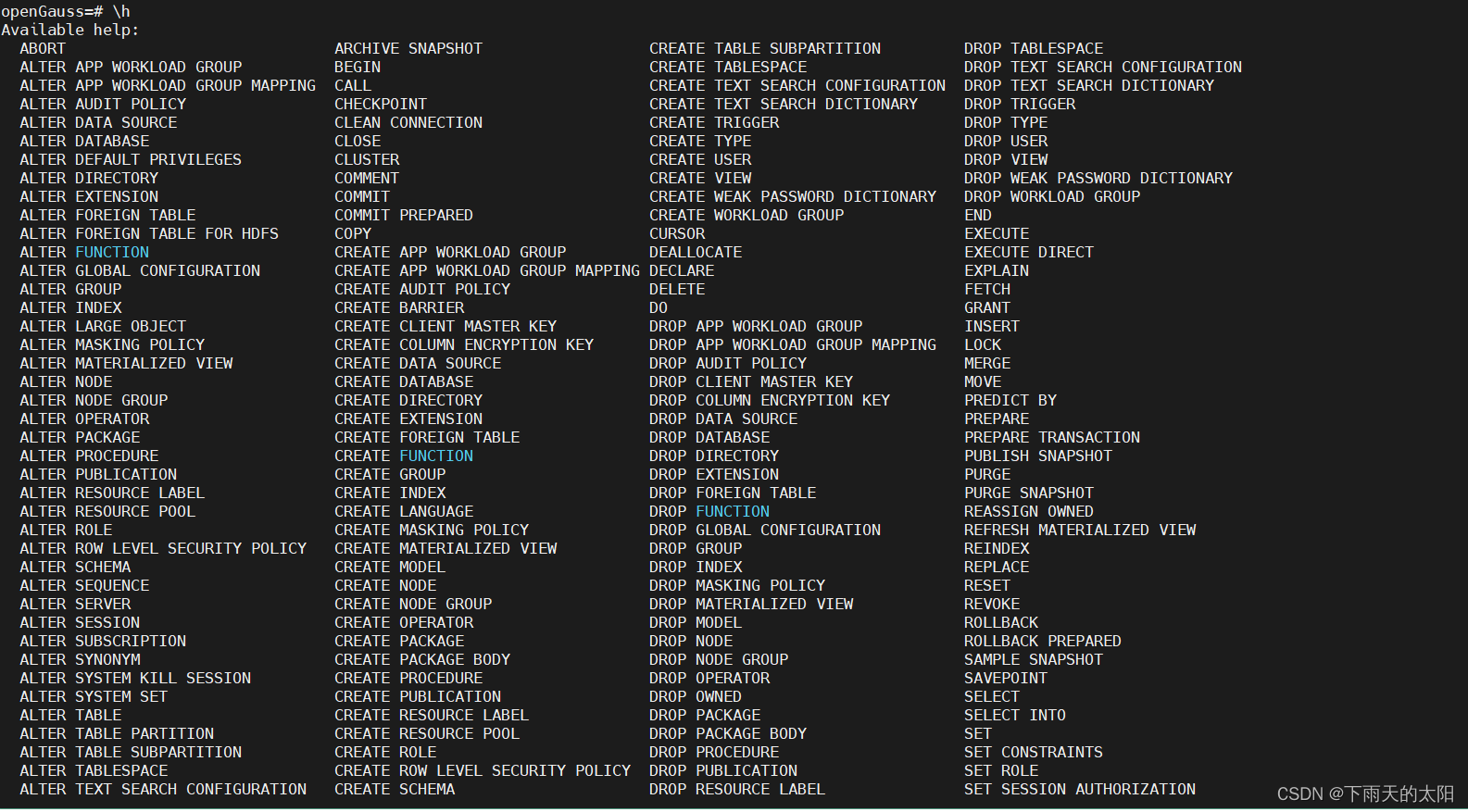Screen dimensions: 1468x812
Task: Click 'ALTER DEFAULT PRIVILEGES' entry
Action: click(131, 159)
